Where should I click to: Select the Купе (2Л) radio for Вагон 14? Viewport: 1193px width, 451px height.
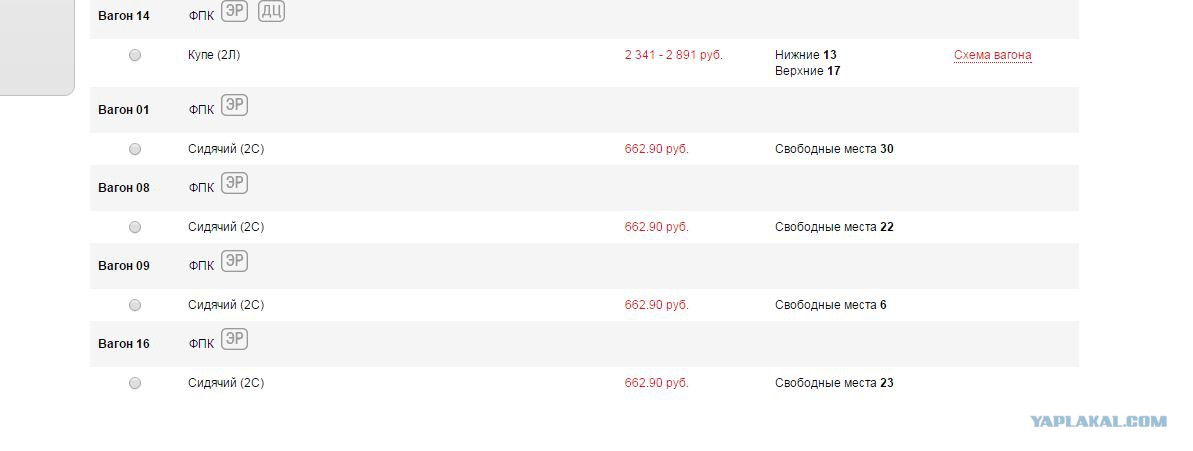click(x=135, y=55)
